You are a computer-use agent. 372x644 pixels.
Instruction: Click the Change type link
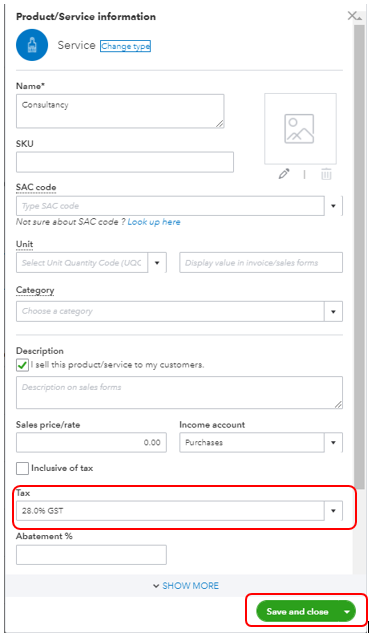125,46
